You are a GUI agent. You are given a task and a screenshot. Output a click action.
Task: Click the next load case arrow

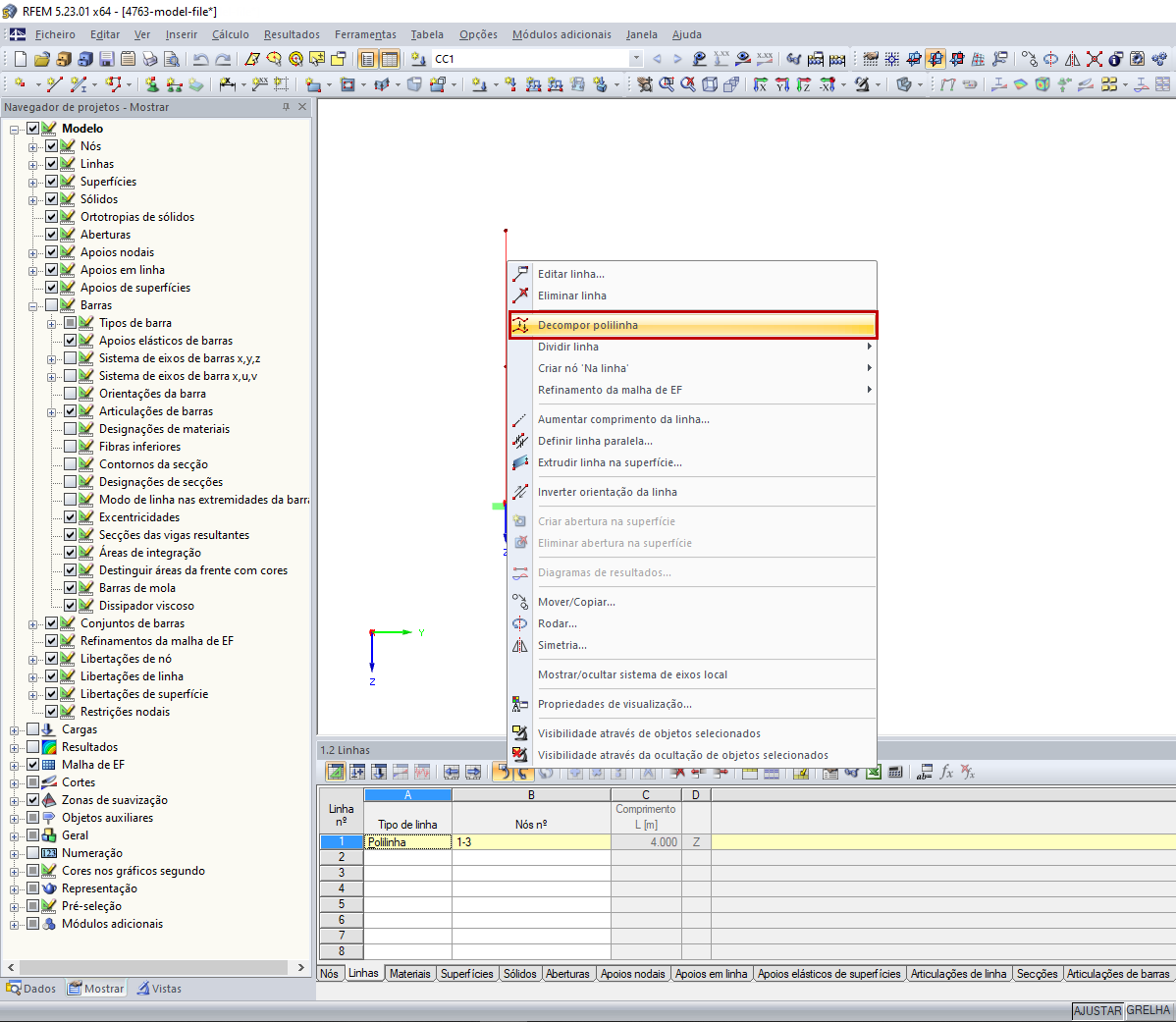pos(677,59)
